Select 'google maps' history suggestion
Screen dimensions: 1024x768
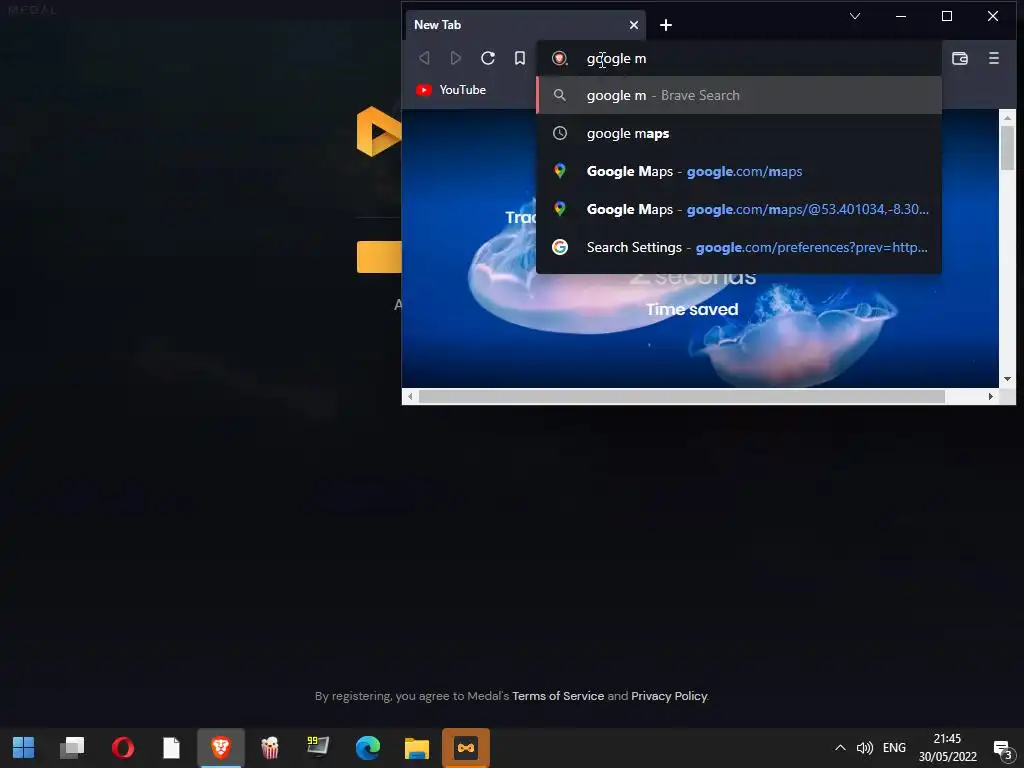click(x=739, y=133)
